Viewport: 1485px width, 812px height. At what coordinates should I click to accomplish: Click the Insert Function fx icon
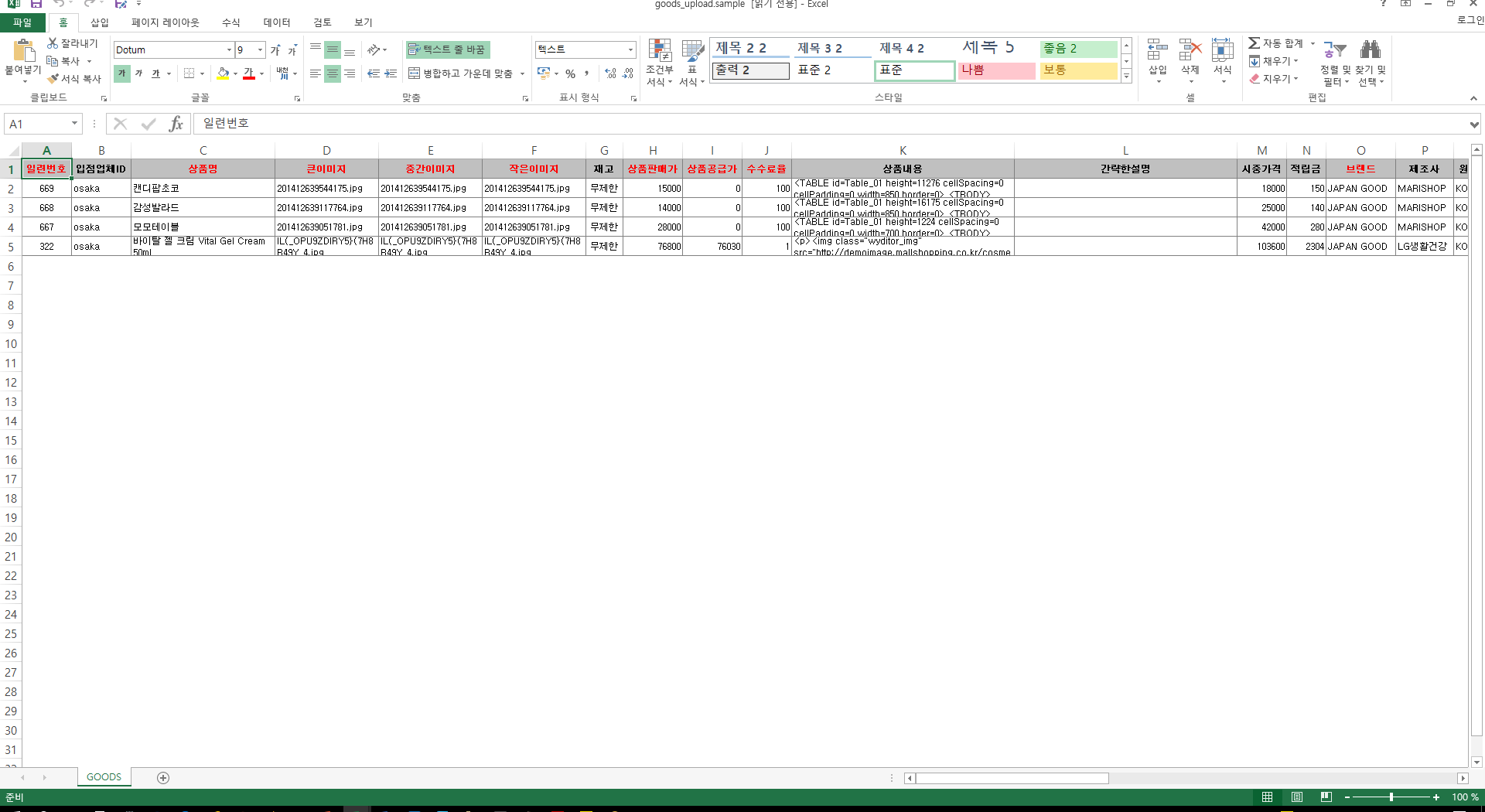point(176,124)
